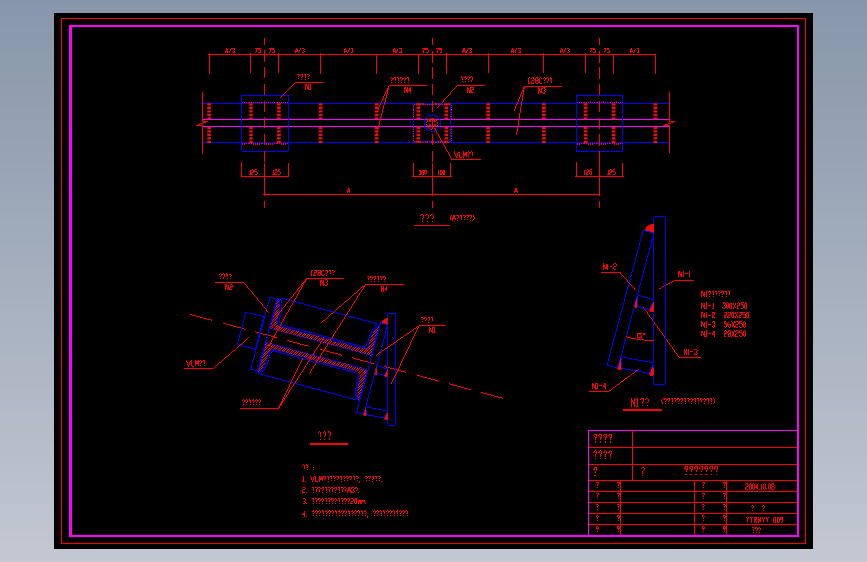Select the N1-1 leader callout on the detail view
867x562 pixels.
click(x=684, y=274)
